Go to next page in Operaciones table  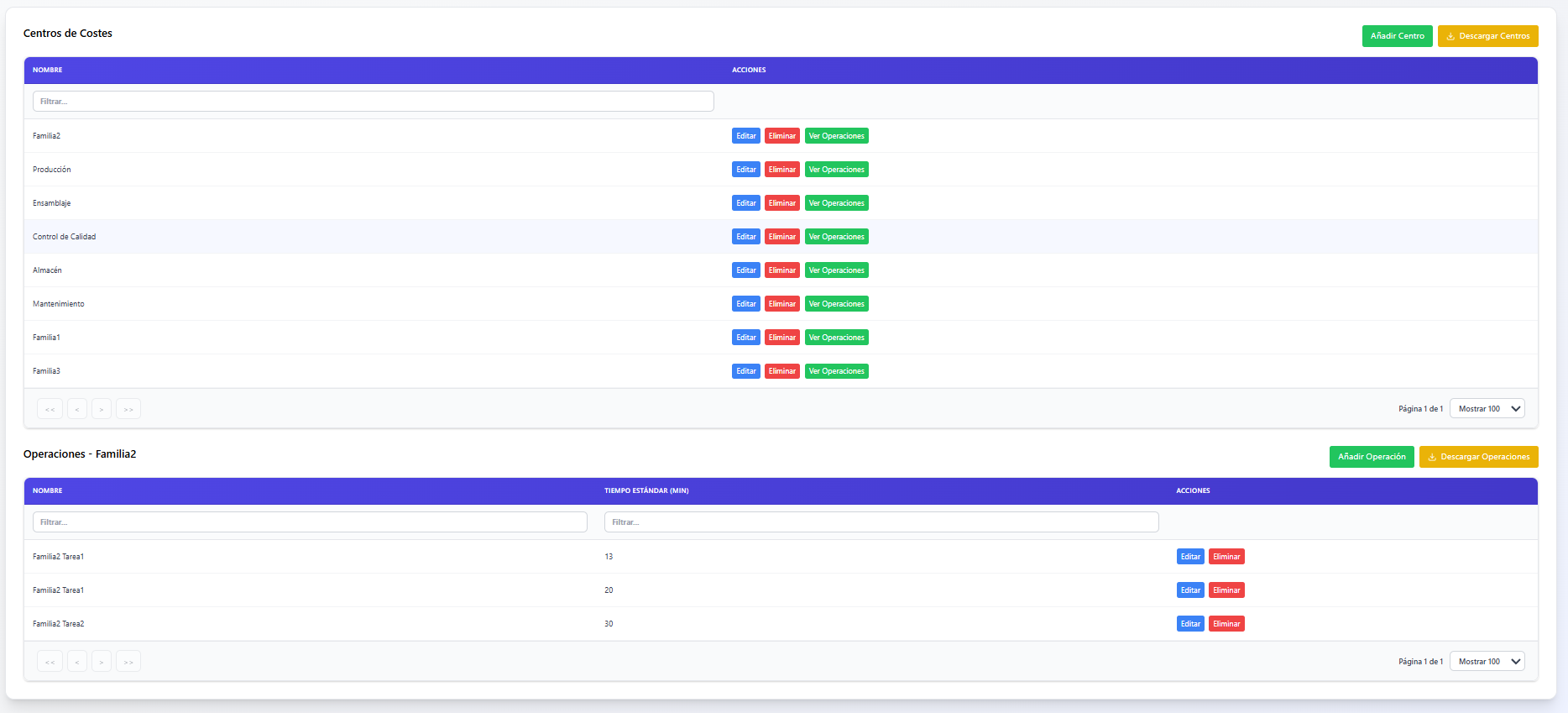tap(102, 662)
